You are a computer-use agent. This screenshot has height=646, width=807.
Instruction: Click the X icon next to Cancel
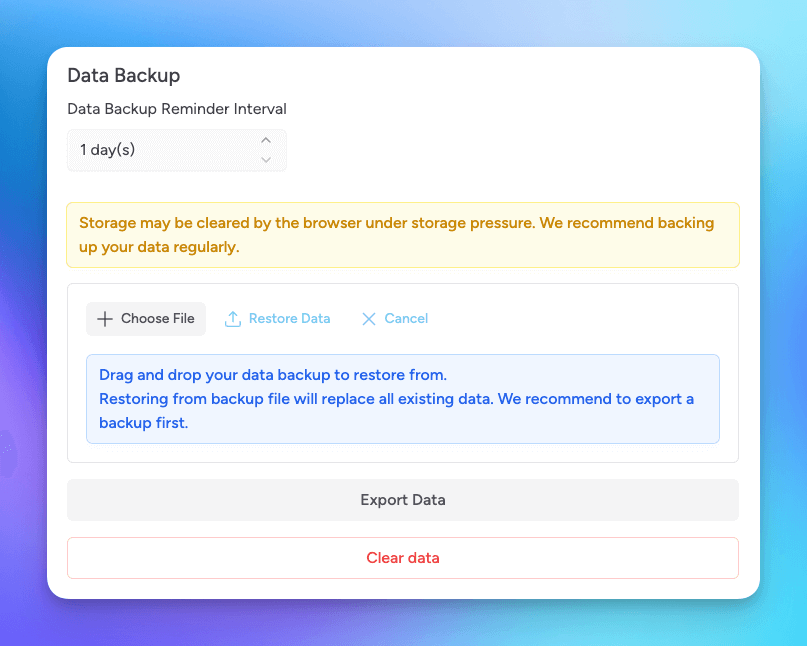[x=368, y=318]
